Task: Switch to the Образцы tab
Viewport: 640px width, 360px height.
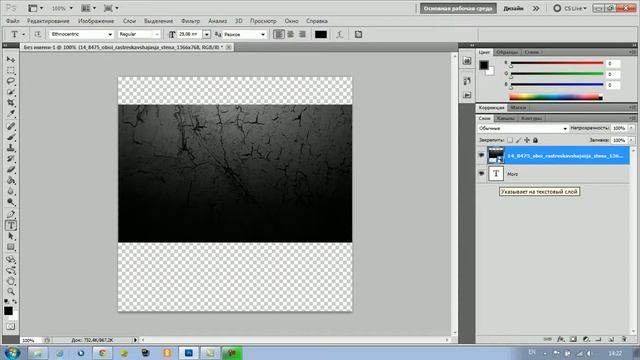Action: pos(507,52)
